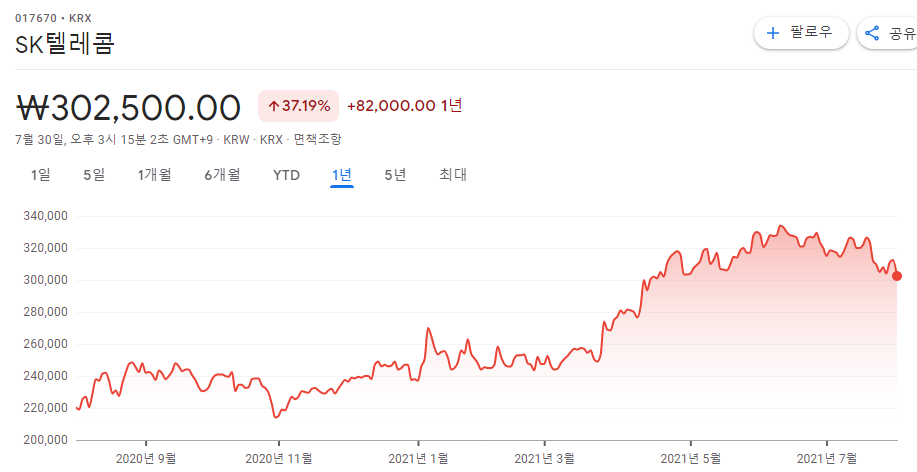Click the 017670 • KRX ticker label
This screenshot has height=472, width=917.
pyautogui.click(x=53, y=18)
